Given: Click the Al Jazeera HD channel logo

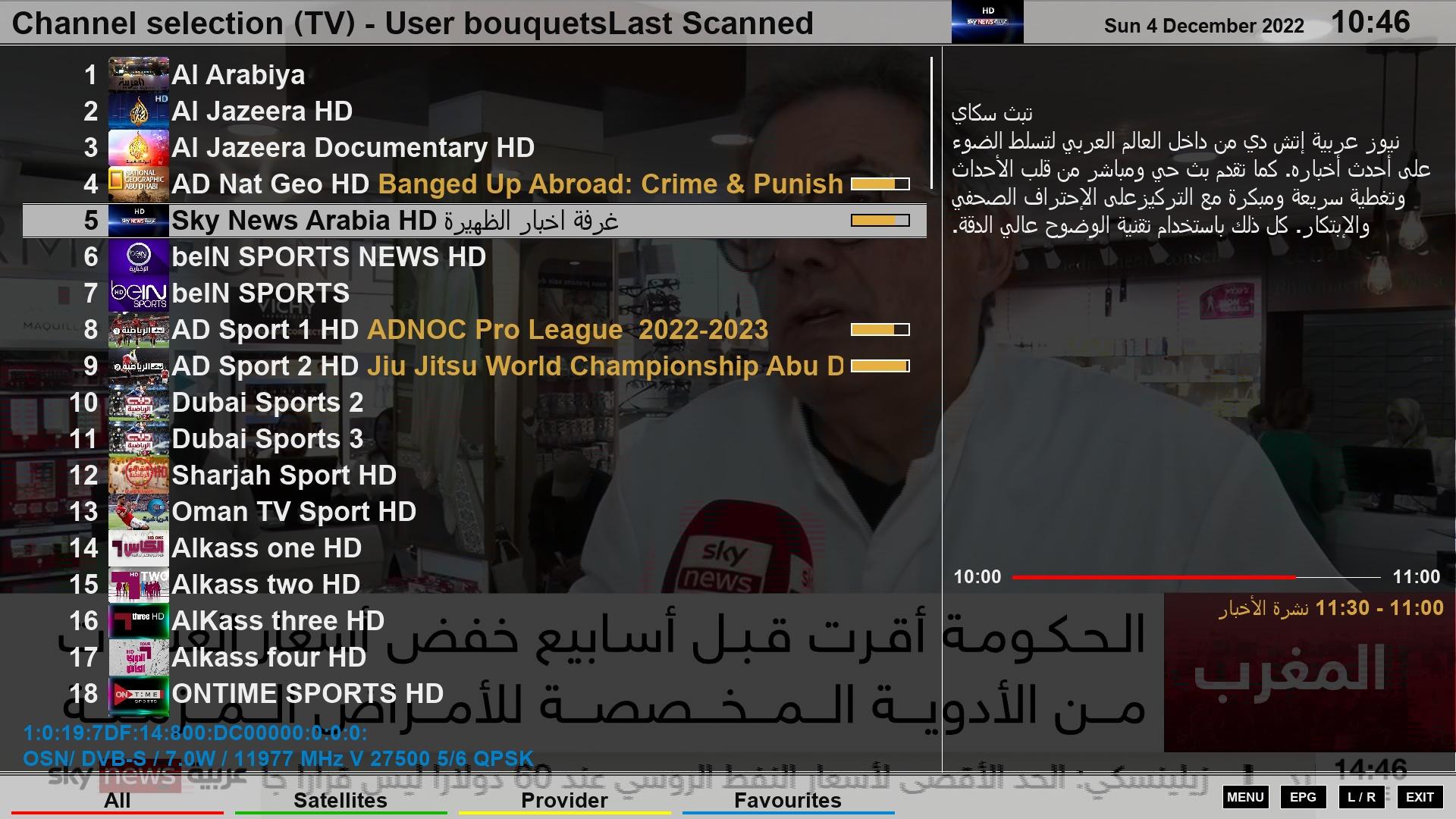Looking at the screenshot, I should pyautogui.click(x=139, y=111).
